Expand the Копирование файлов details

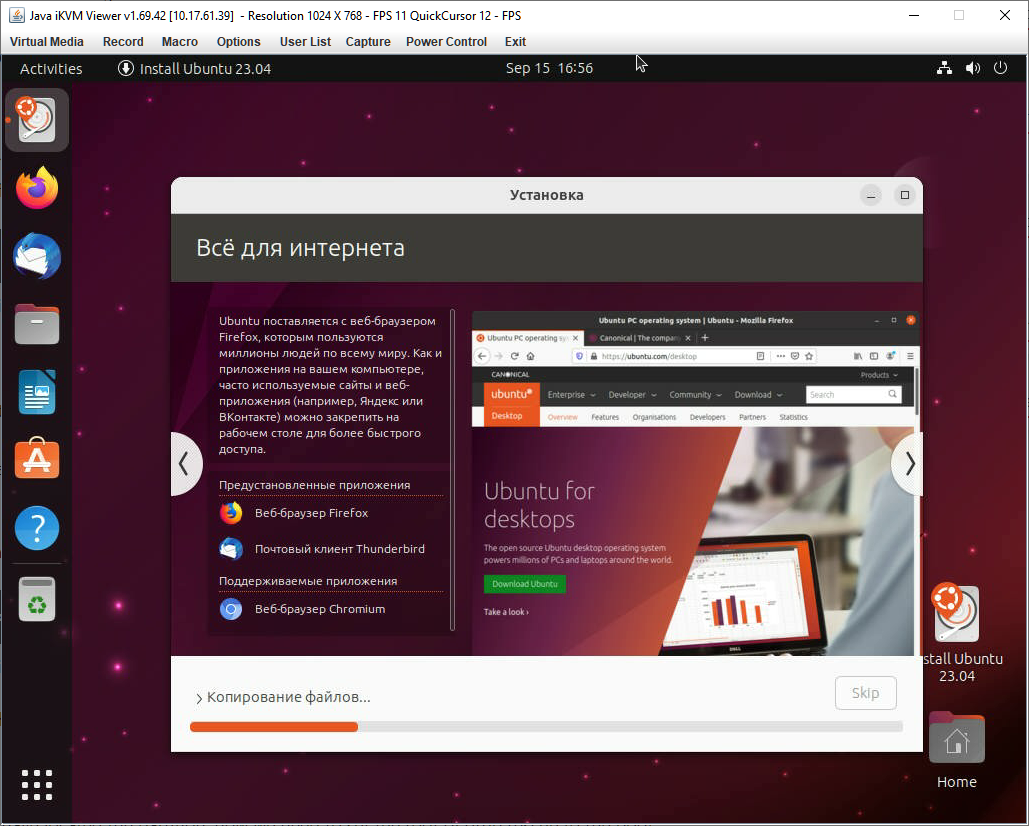click(x=283, y=697)
